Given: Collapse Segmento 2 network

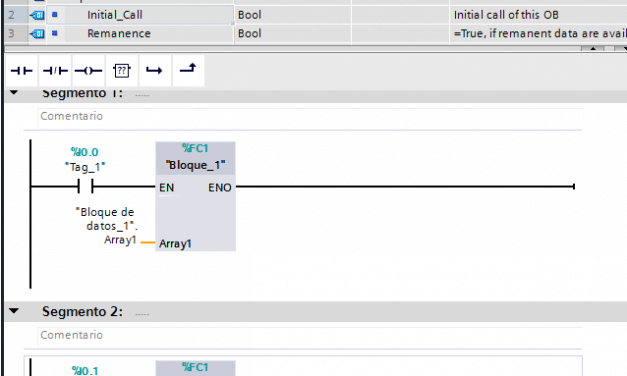Looking at the screenshot, I should [x=14, y=311].
